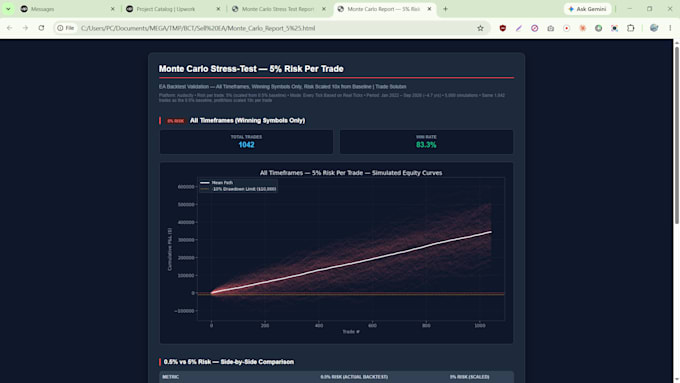Screen dimensions: 680x383
Task: View File site information chip
Action: point(66,28)
